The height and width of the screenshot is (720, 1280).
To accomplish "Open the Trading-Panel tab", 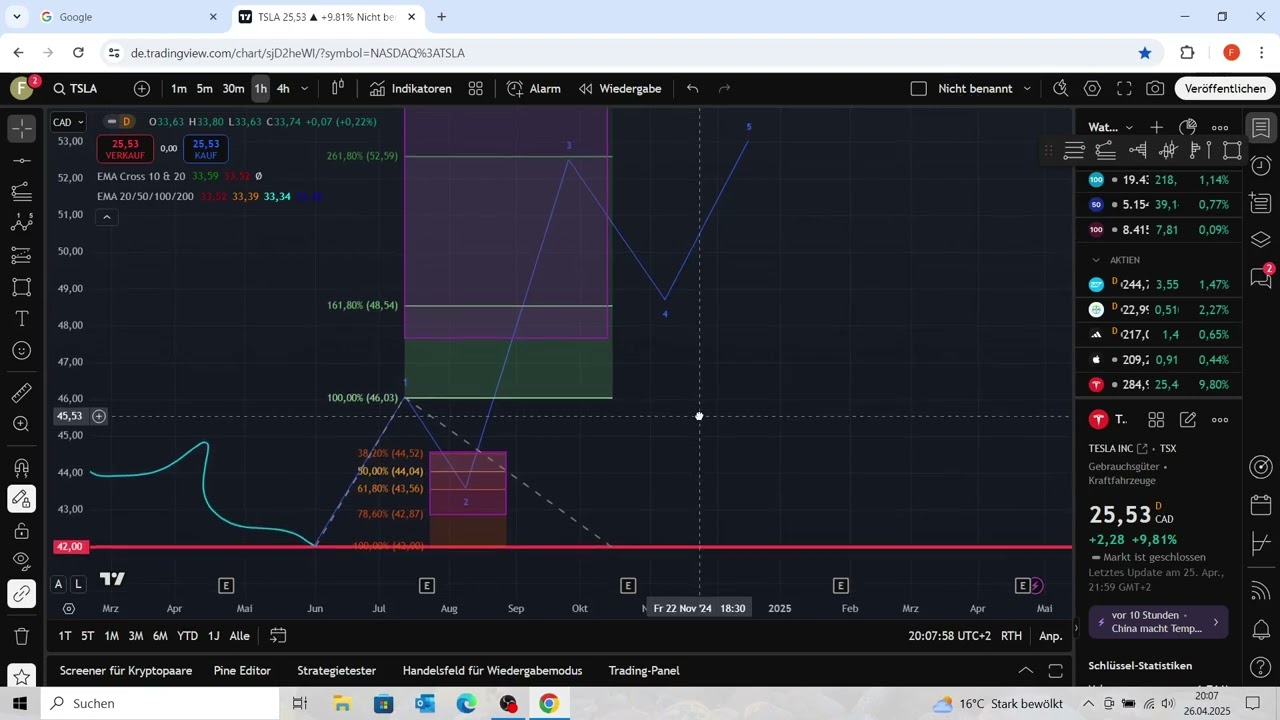I will (644, 671).
